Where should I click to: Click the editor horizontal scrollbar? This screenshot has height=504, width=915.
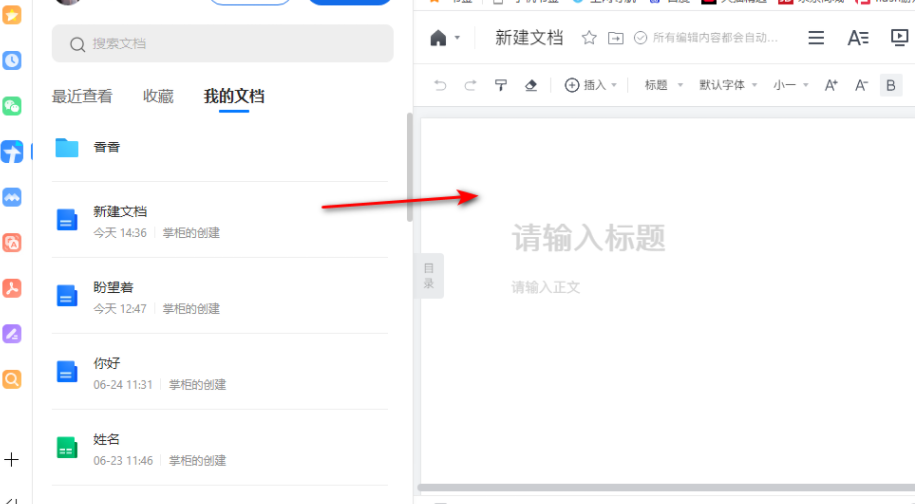click(666, 488)
